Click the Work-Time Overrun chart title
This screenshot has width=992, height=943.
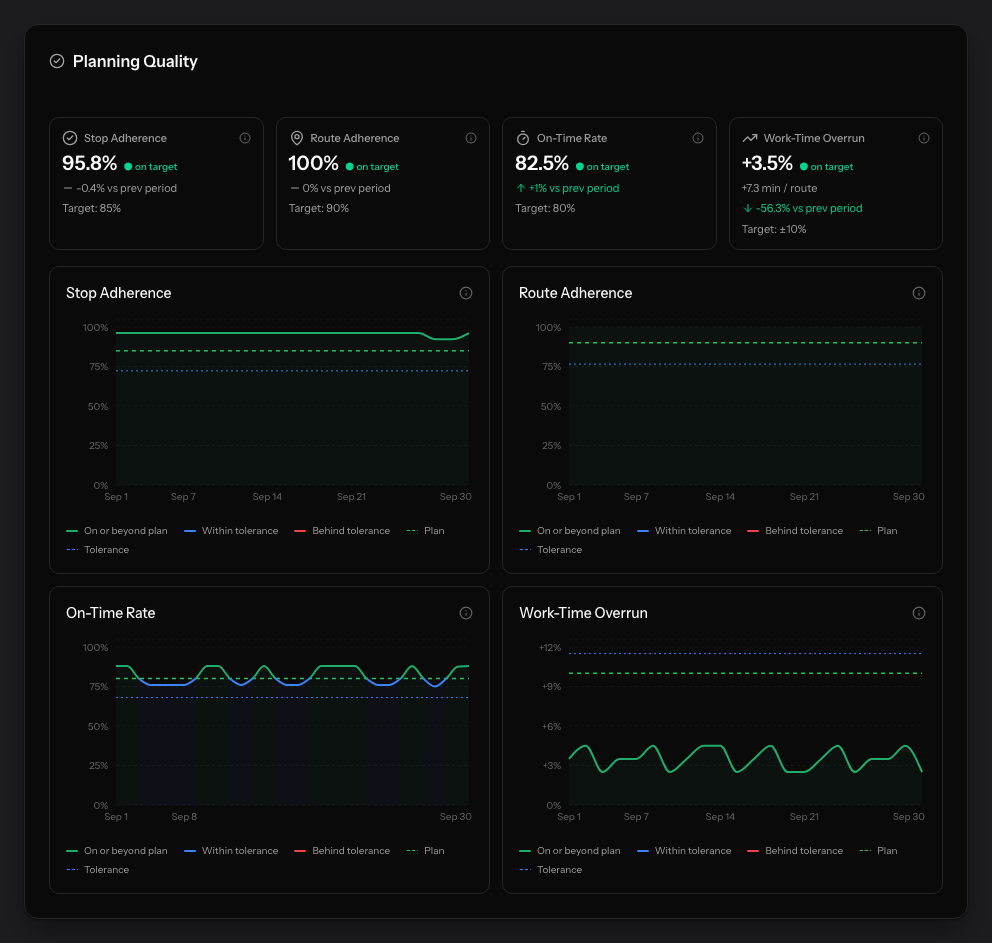pyautogui.click(x=583, y=613)
